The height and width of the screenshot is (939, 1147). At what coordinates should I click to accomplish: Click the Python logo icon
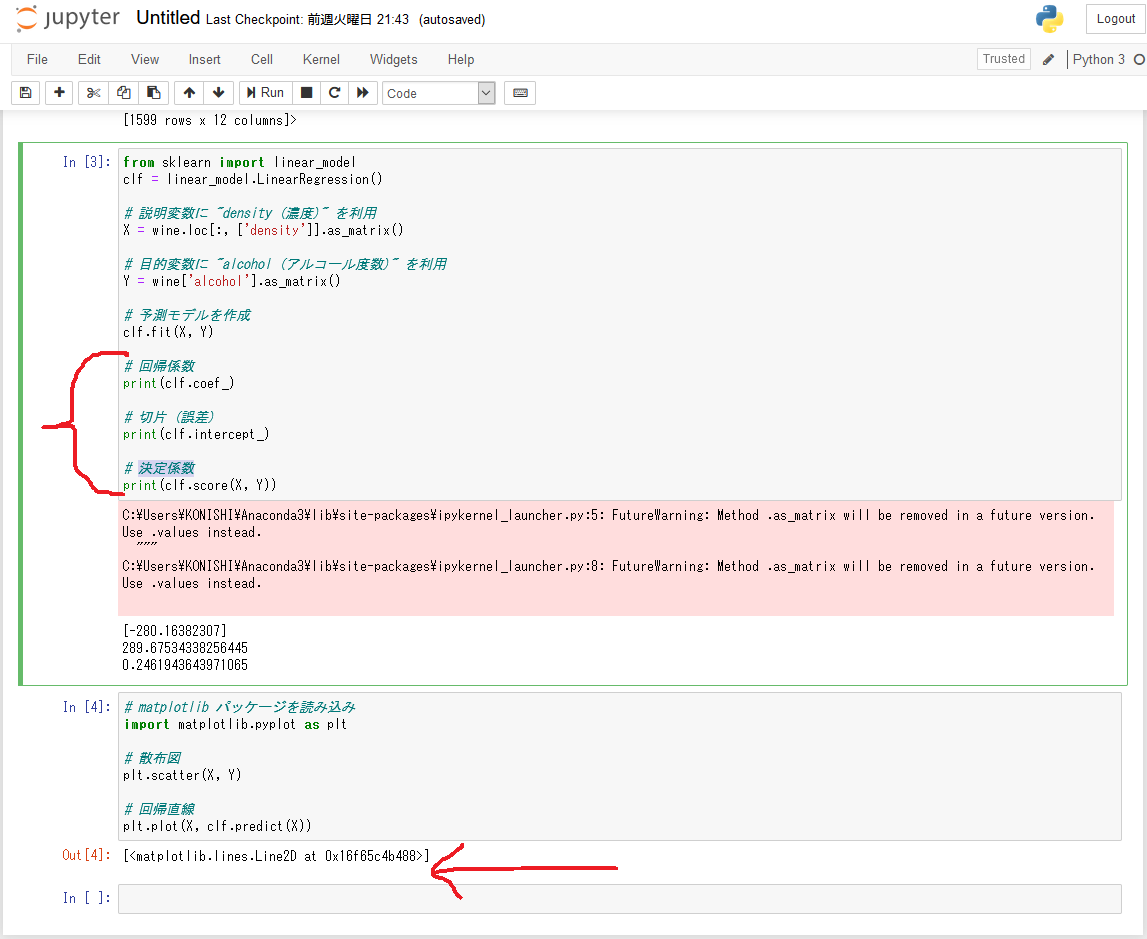tap(1050, 19)
